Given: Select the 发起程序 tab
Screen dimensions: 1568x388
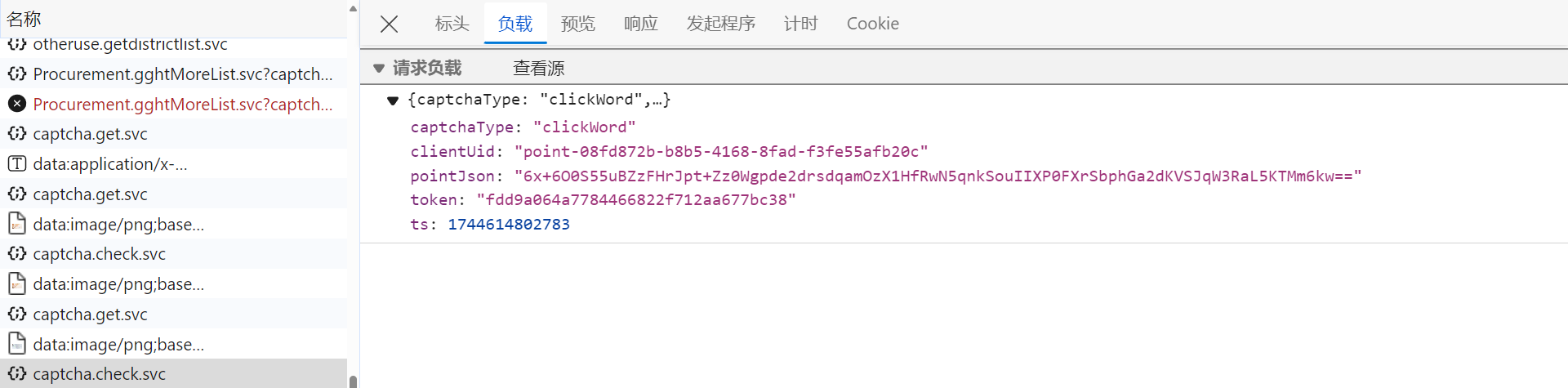Looking at the screenshot, I should click(x=721, y=24).
